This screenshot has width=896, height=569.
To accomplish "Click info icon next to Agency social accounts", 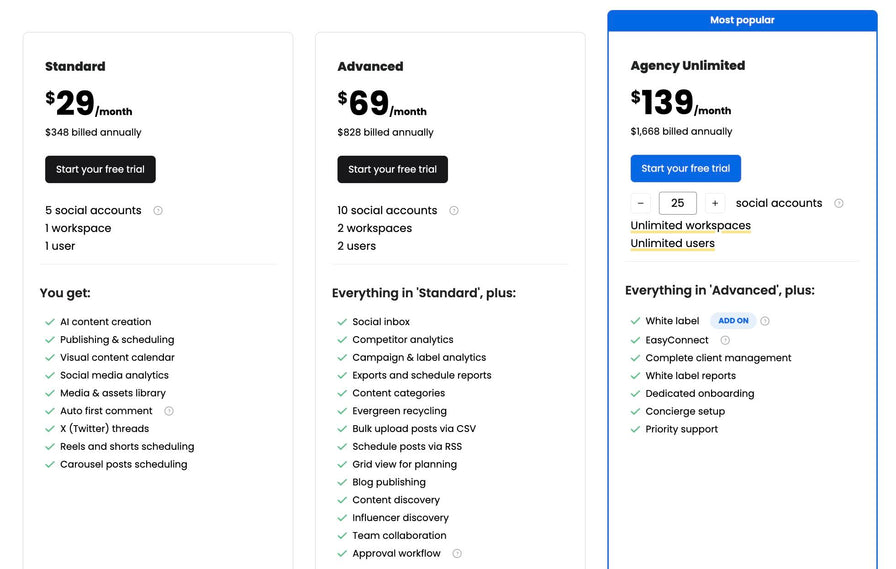I will 839,203.
